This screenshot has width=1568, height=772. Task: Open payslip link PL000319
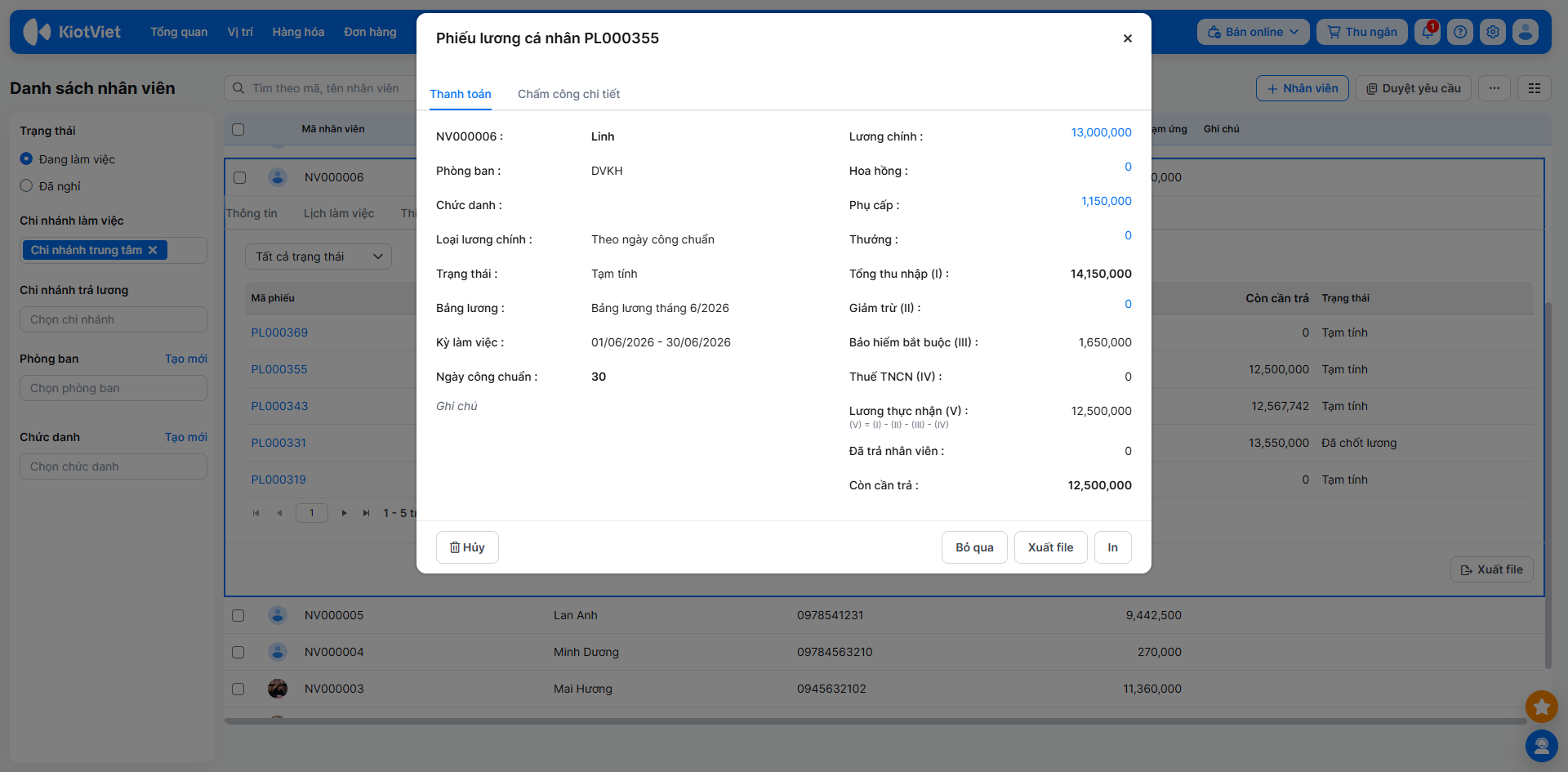[278, 480]
